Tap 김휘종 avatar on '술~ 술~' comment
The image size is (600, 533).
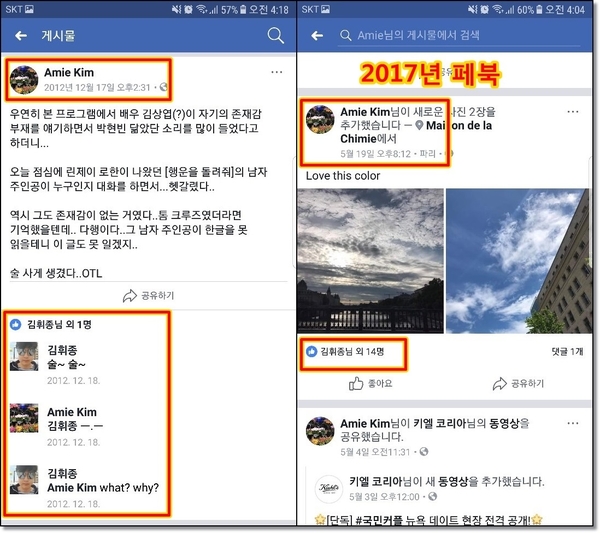coord(24,356)
